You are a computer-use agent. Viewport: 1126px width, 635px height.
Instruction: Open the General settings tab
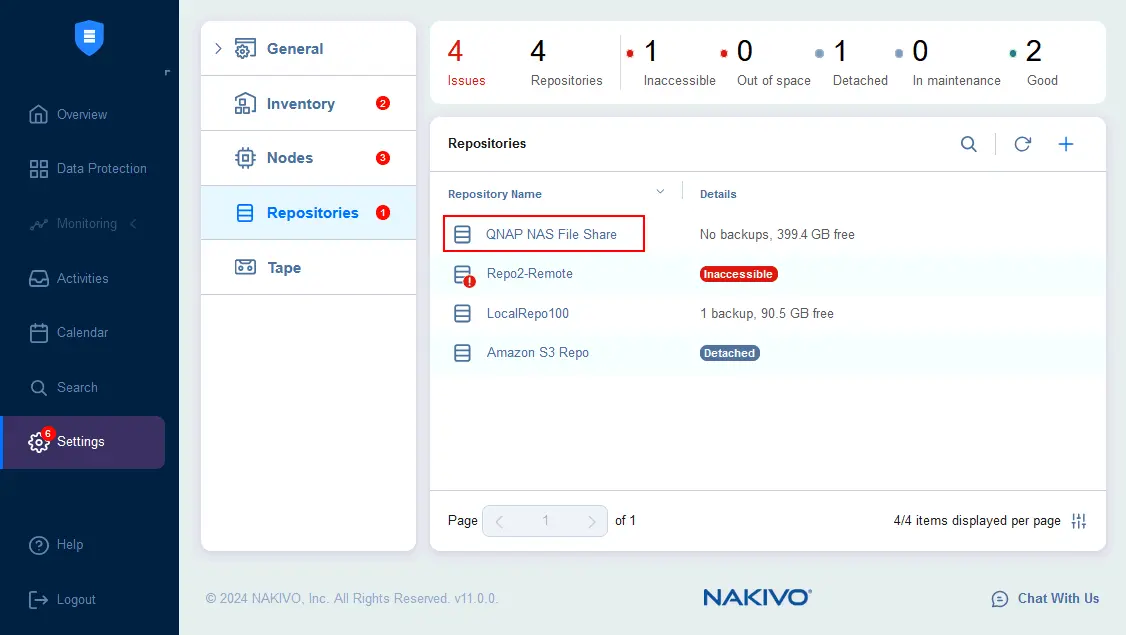[309, 48]
